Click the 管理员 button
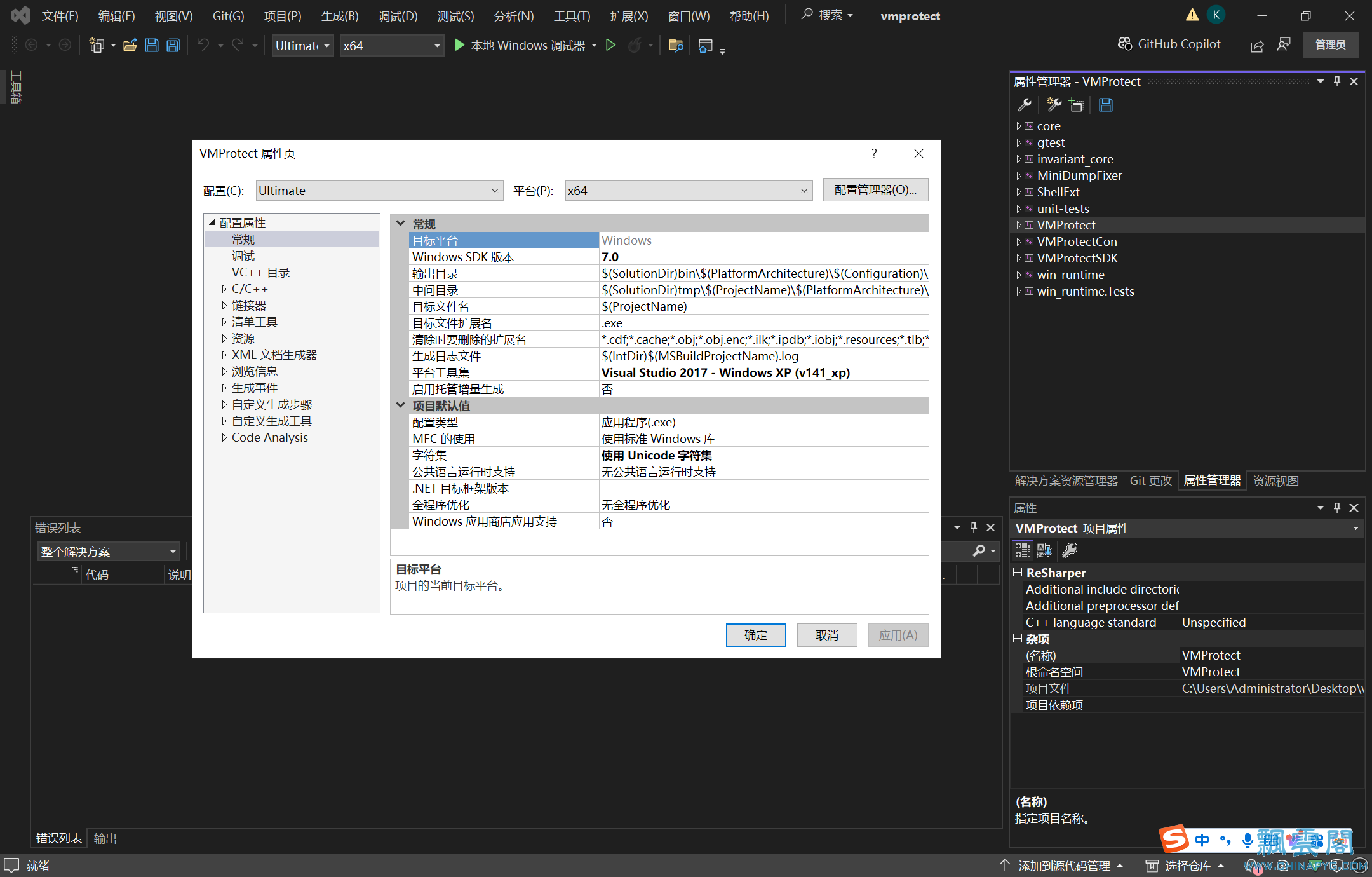This screenshot has height=877, width=1372. (1330, 44)
